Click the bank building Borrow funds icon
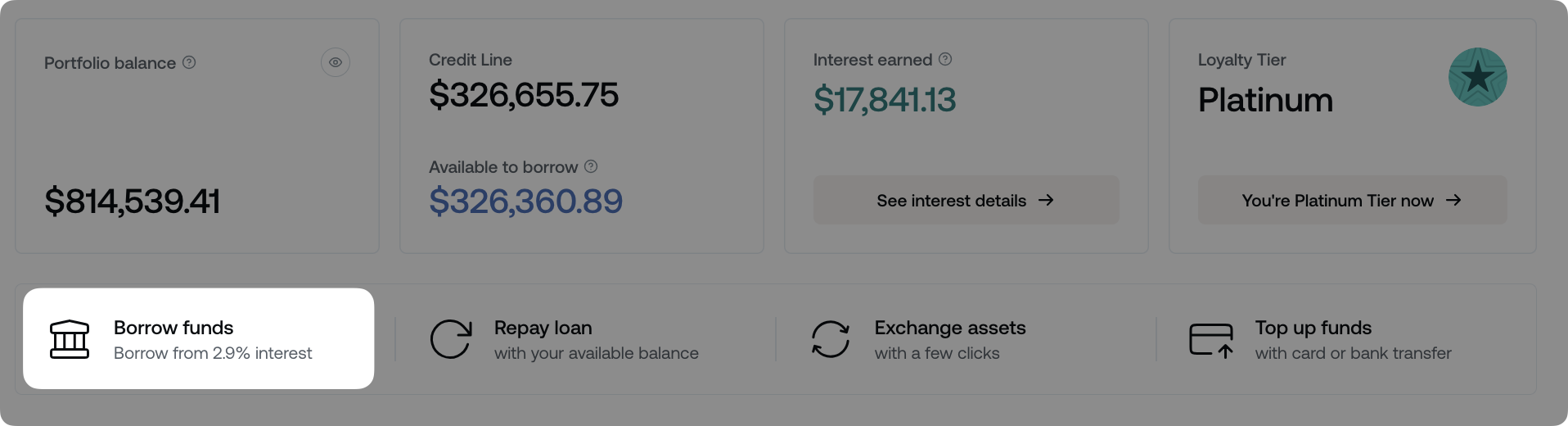Viewport: 1568px width, 426px height. (x=70, y=339)
